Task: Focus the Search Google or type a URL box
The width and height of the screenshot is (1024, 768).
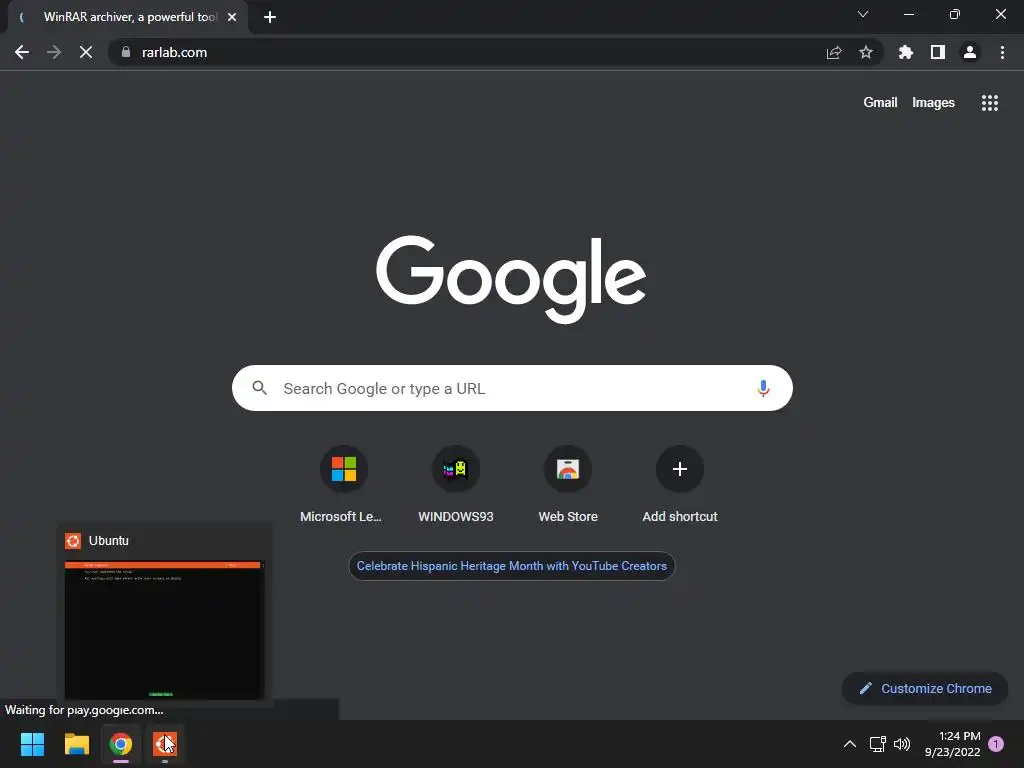Action: [x=512, y=389]
